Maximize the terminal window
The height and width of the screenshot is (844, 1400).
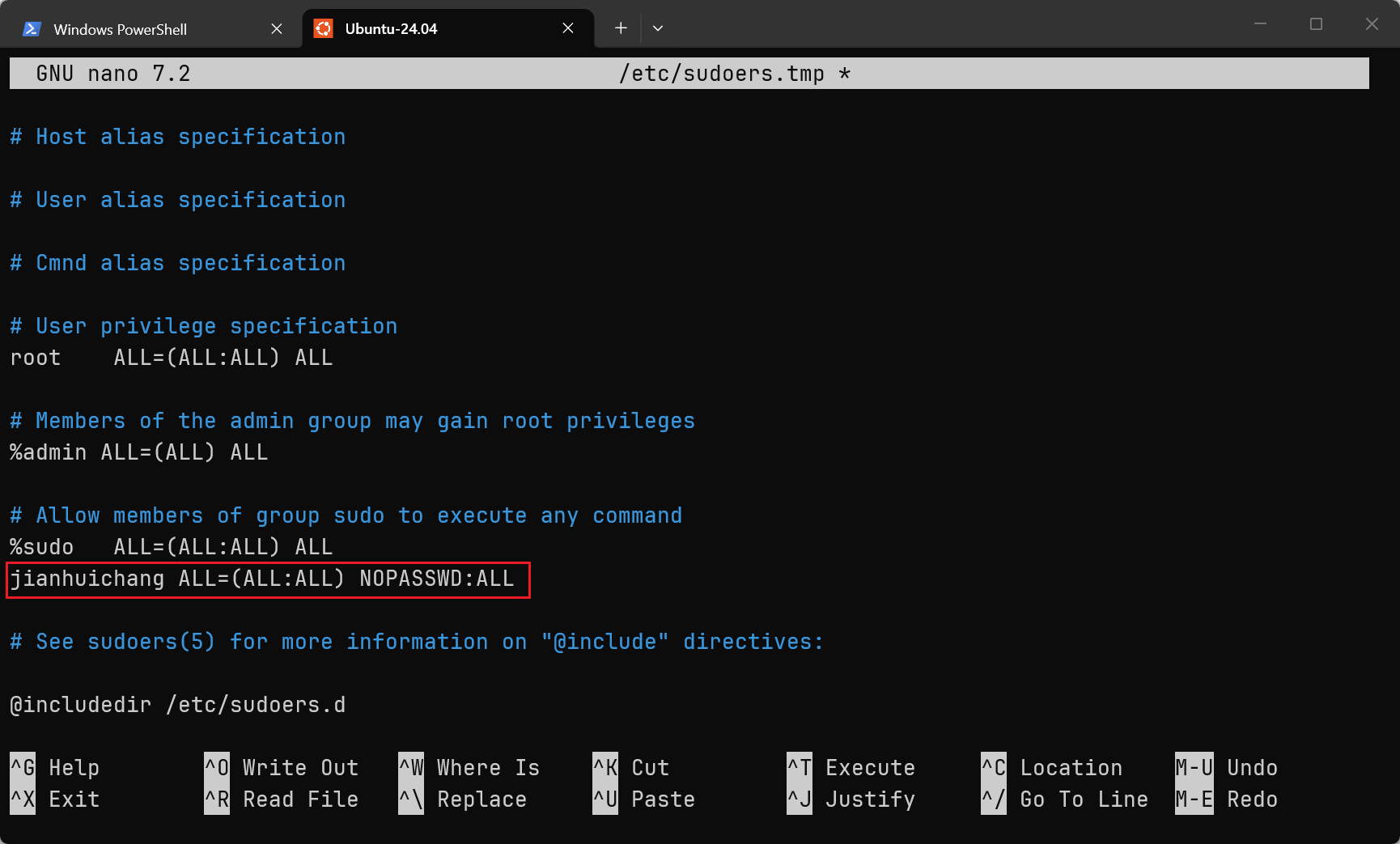point(1316,24)
